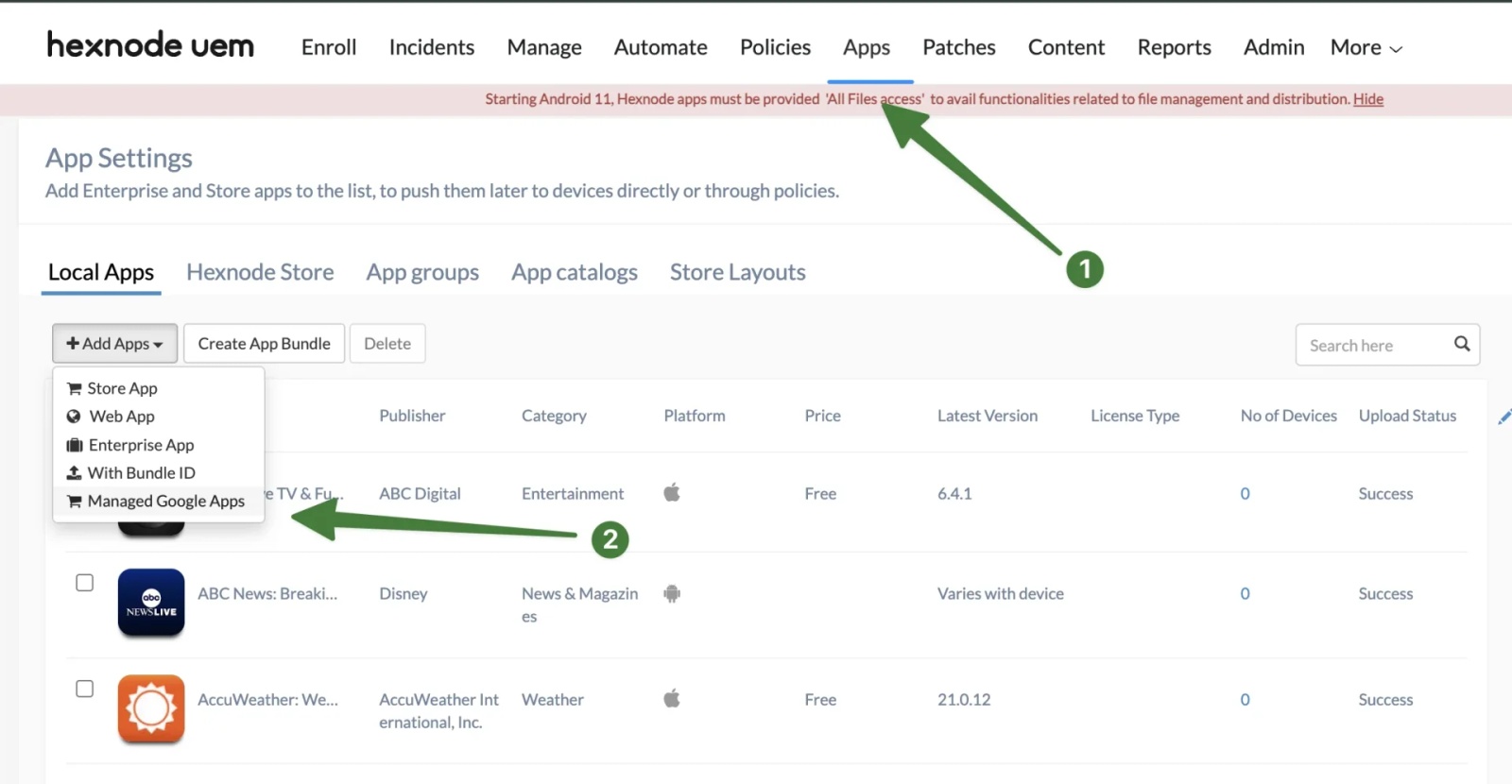Click the Varies with device cell
This screenshot has height=784, width=1512.
click(1001, 593)
